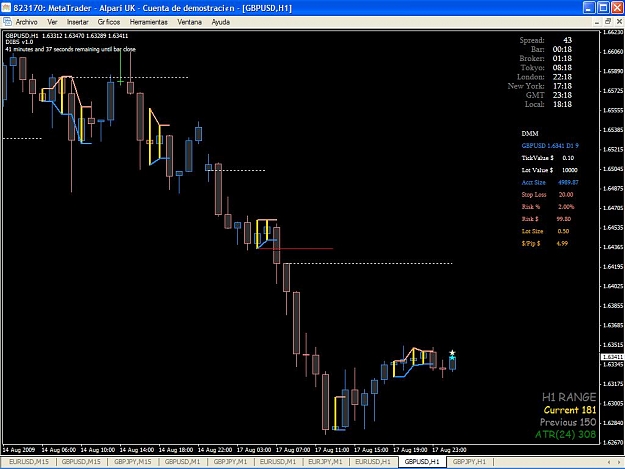The height and width of the screenshot is (469, 625).
Task: Open the Insertar menu
Action: point(77,22)
